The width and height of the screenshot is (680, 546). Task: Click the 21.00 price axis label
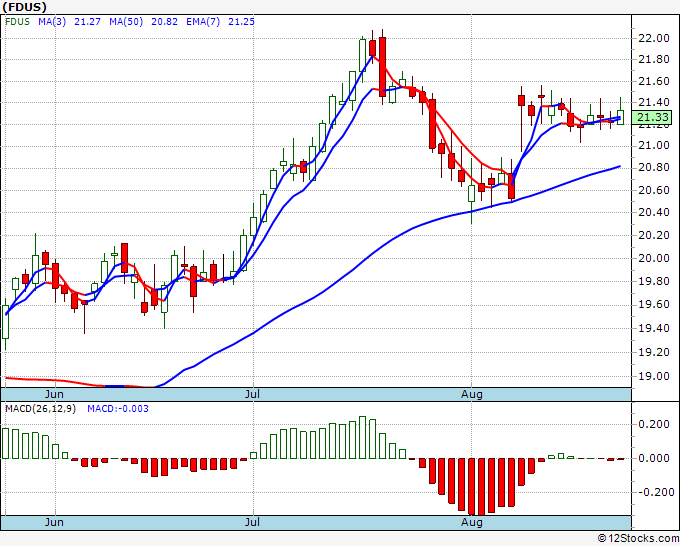pos(654,145)
